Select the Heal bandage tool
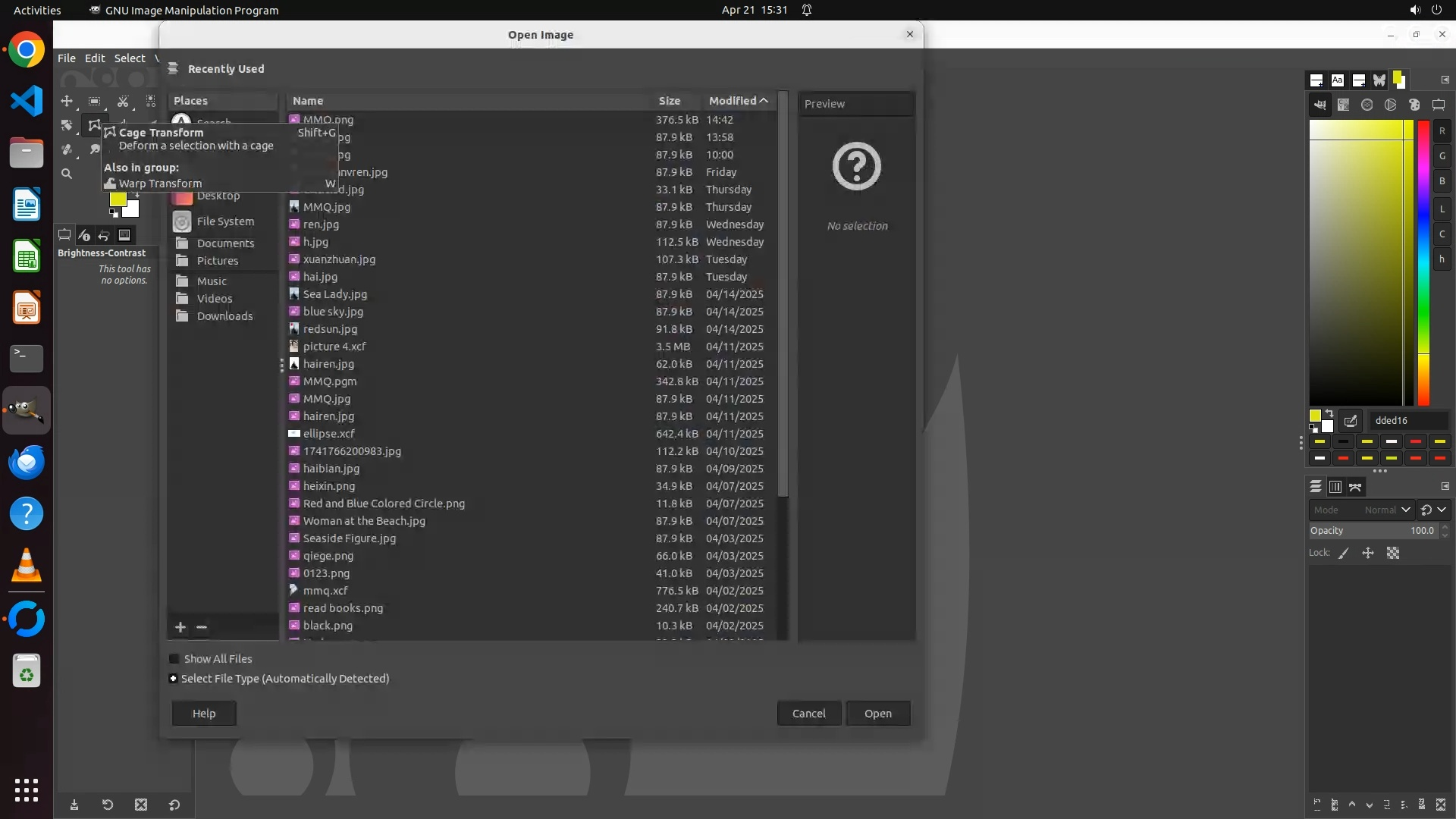 pos(67,149)
